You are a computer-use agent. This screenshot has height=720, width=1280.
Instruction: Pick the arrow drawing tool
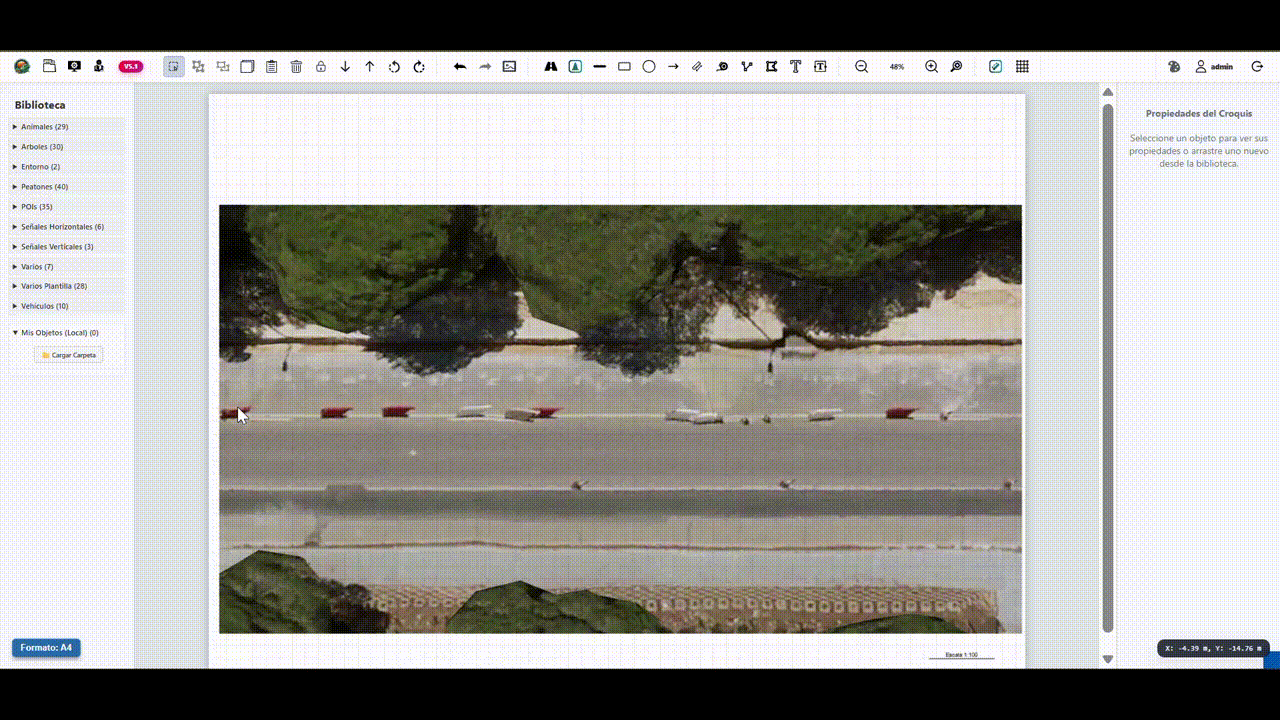[673, 67]
